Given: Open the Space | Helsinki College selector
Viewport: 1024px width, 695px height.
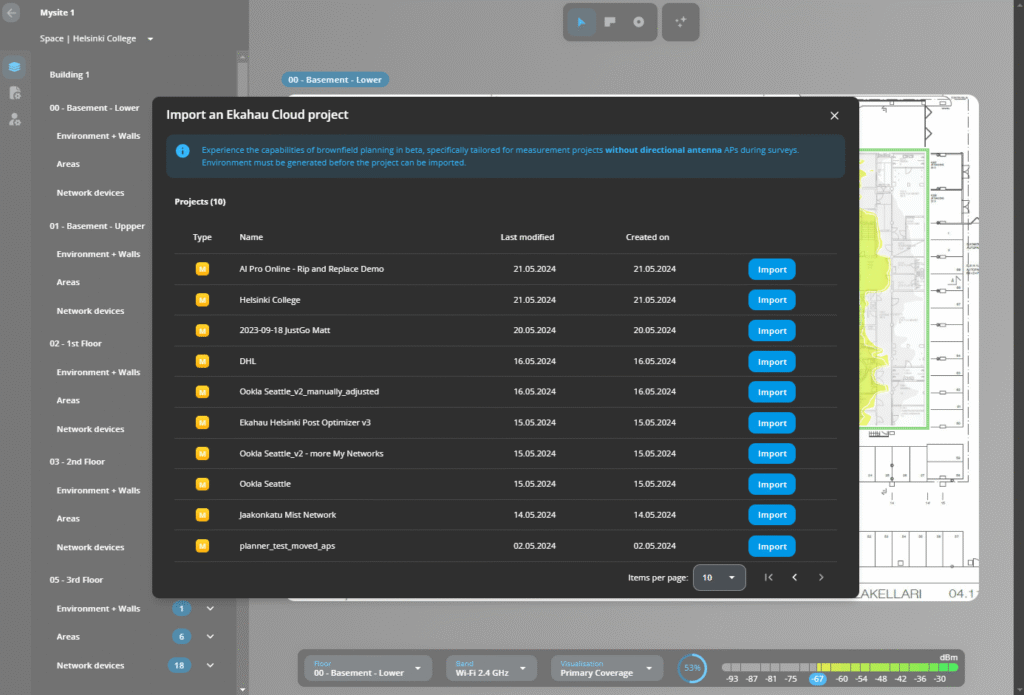Looking at the screenshot, I should pyautogui.click(x=95, y=38).
